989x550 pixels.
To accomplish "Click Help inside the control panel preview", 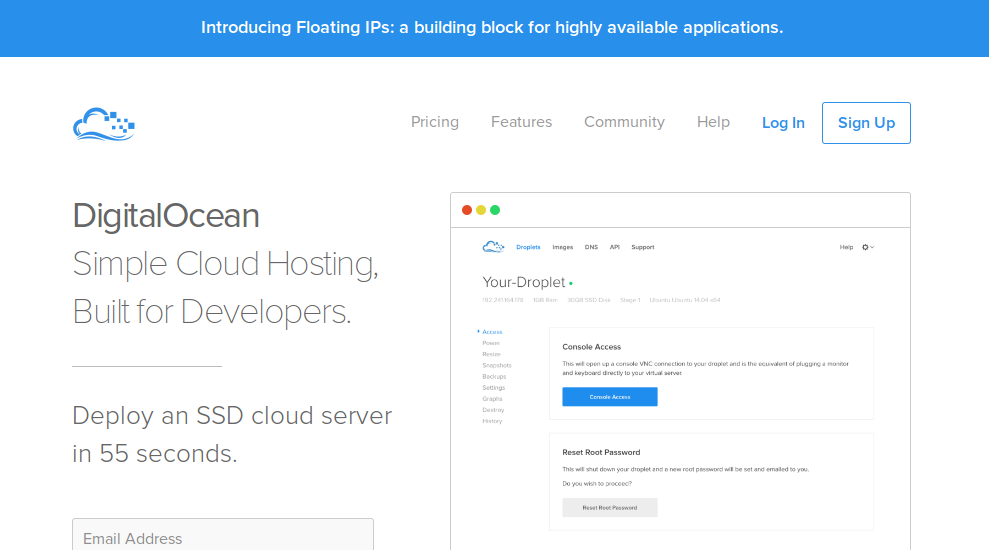I will 846,247.
